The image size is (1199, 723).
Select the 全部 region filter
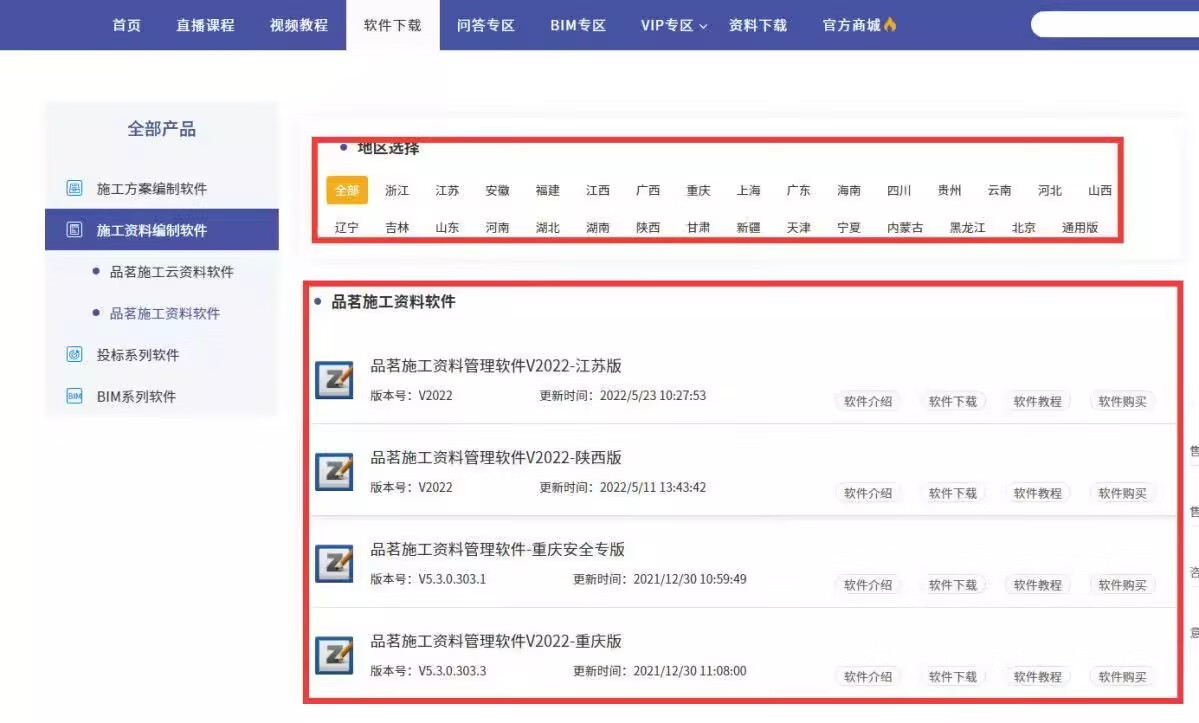point(347,190)
